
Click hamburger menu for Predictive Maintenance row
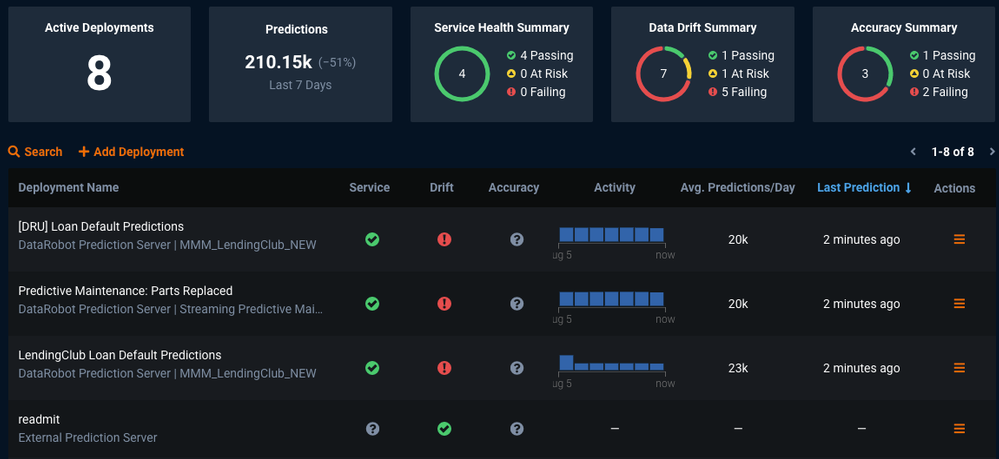point(959,304)
